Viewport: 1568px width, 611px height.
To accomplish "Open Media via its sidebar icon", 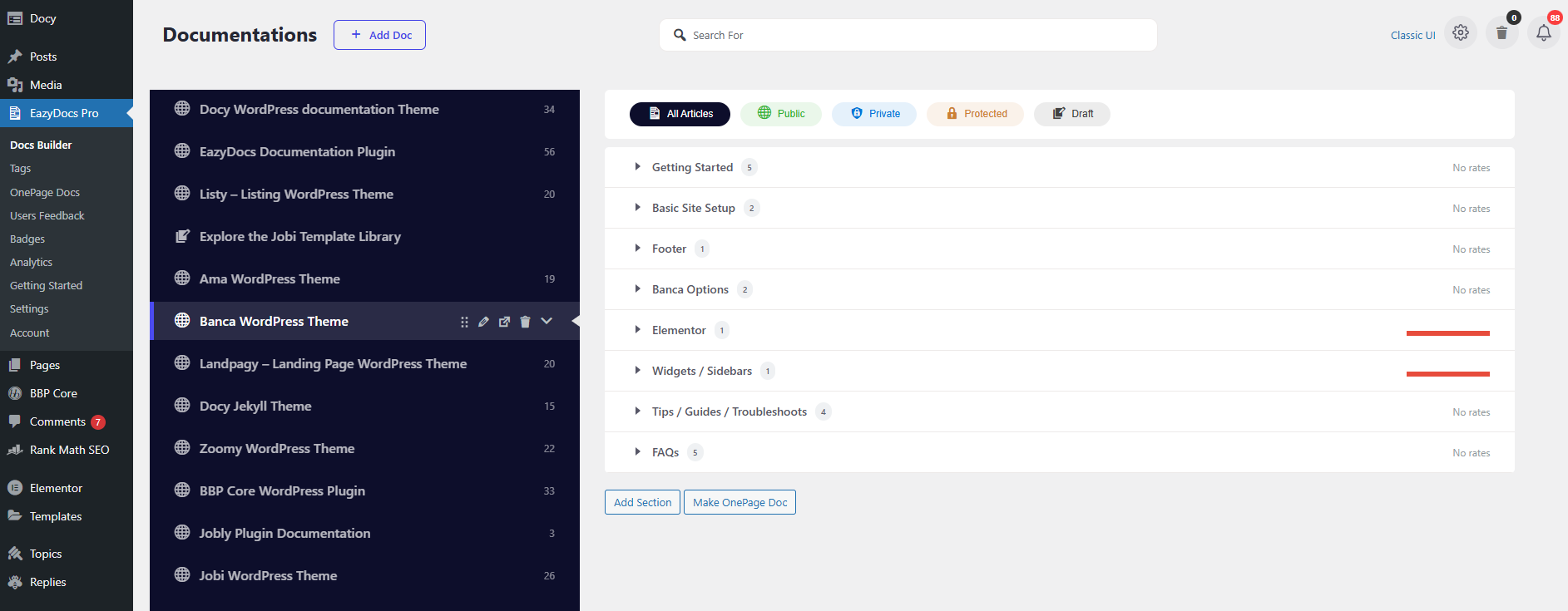I will (15, 85).
